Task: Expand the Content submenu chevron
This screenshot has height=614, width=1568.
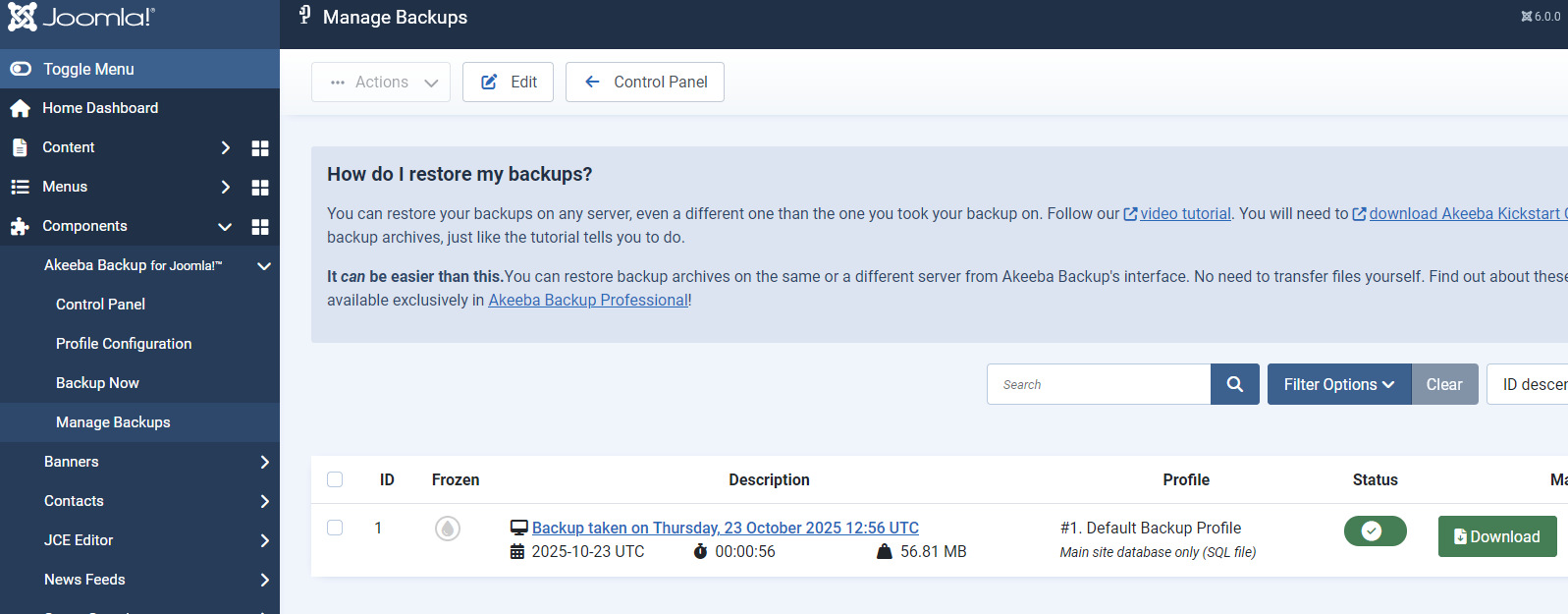Action: 225,147
